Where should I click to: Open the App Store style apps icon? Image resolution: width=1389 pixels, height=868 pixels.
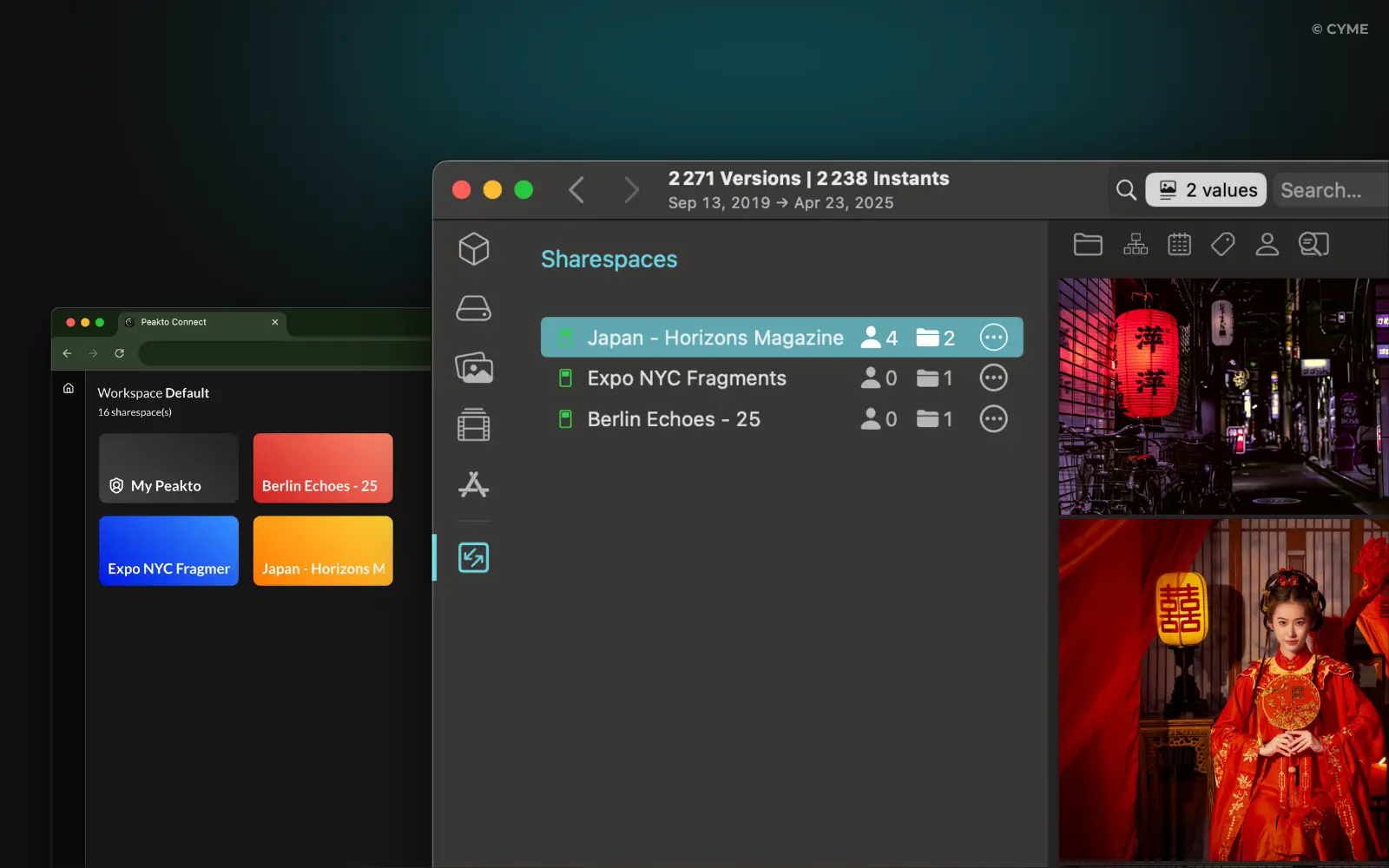tap(473, 484)
